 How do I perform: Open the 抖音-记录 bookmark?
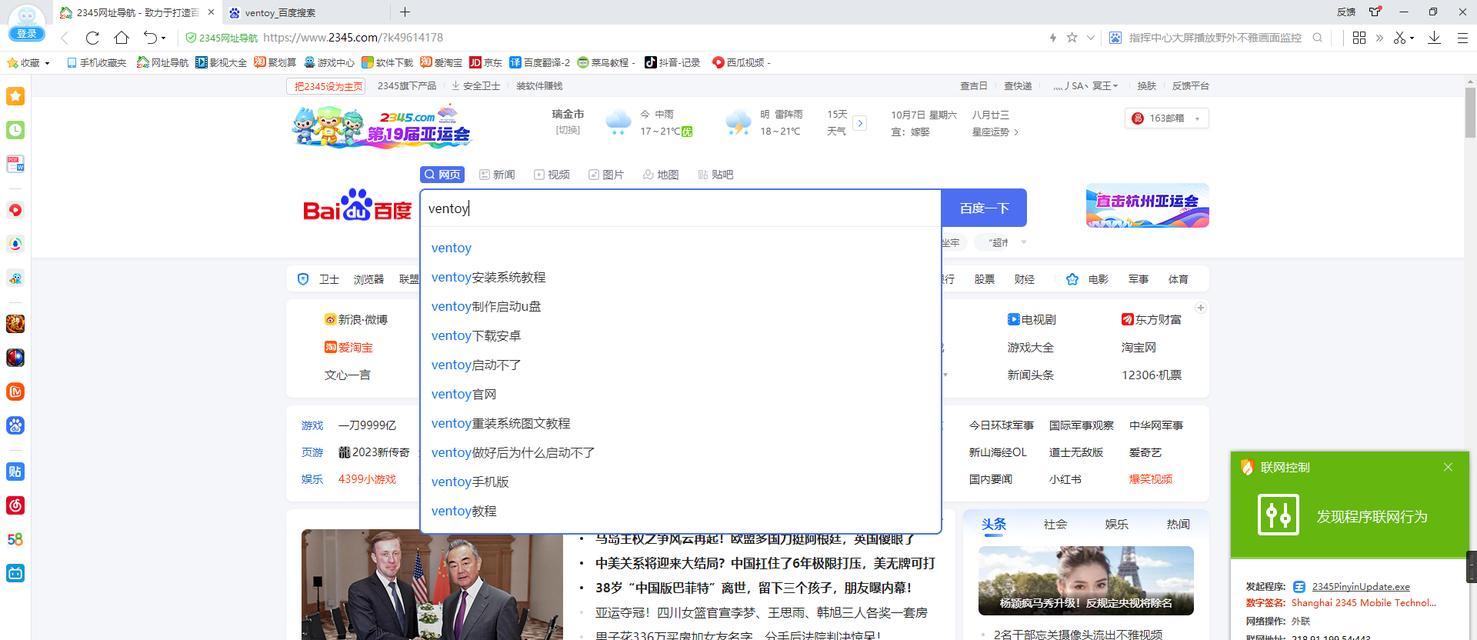[x=673, y=62]
